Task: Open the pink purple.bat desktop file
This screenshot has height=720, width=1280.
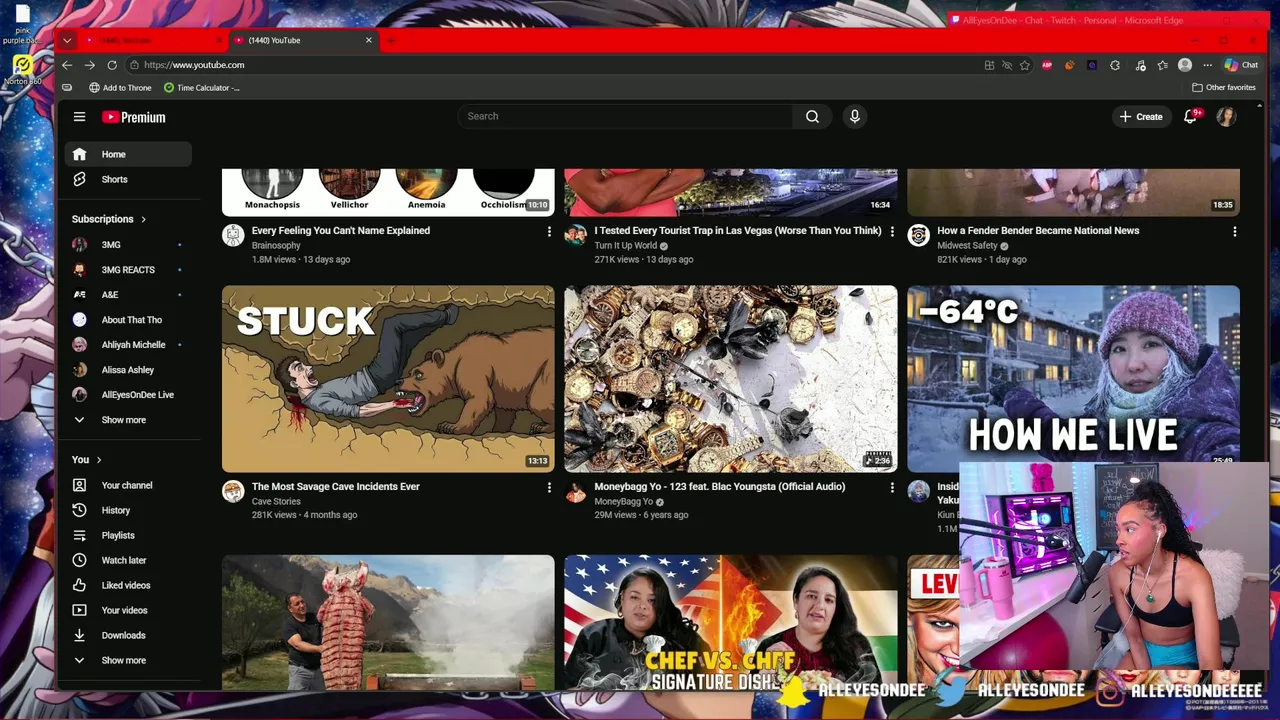Action: point(22,25)
